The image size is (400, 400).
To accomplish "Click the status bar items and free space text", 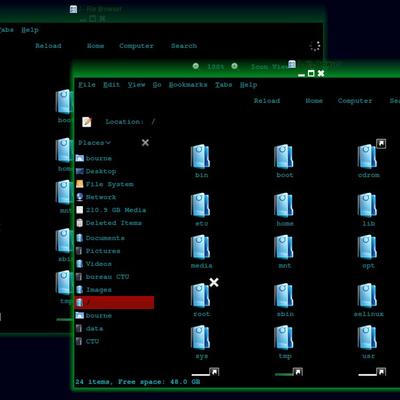I will (138, 382).
